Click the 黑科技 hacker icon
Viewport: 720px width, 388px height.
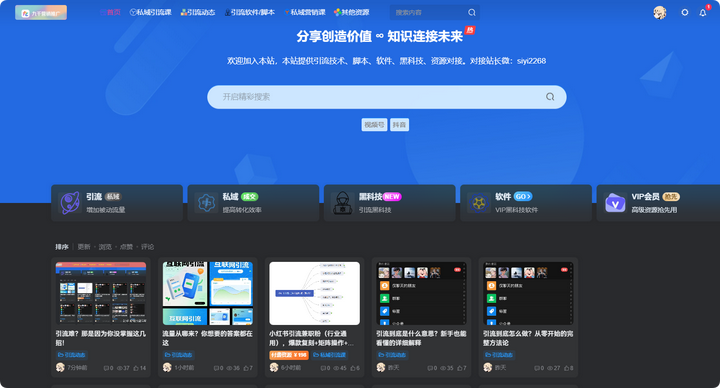[x=343, y=203]
